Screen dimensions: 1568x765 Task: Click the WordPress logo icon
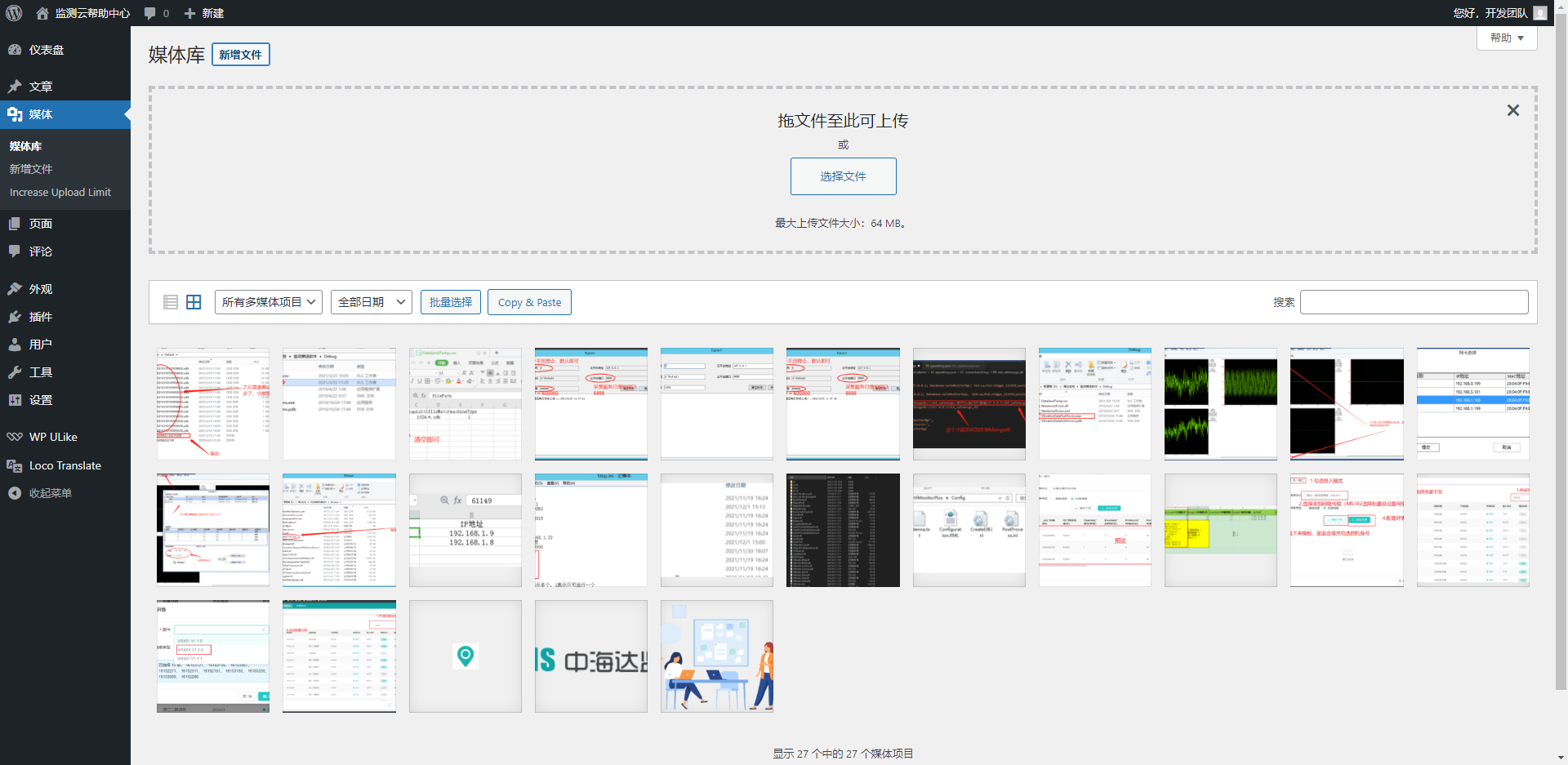click(x=14, y=13)
